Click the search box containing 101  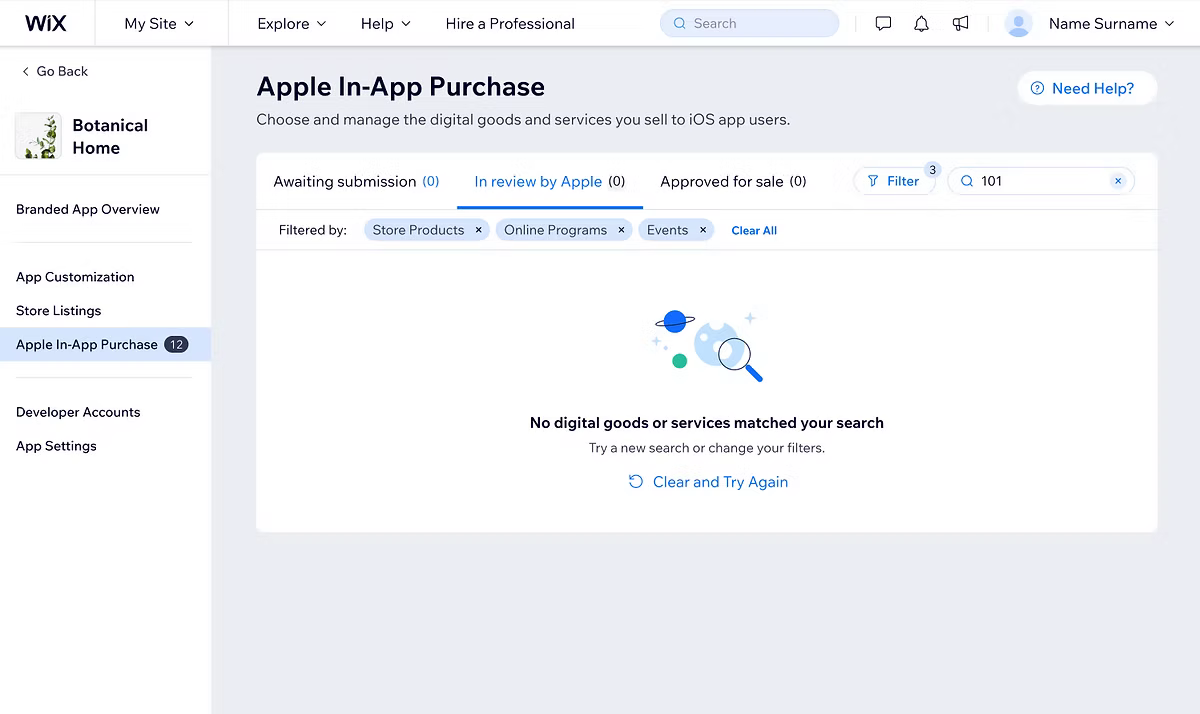(x=1040, y=181)
